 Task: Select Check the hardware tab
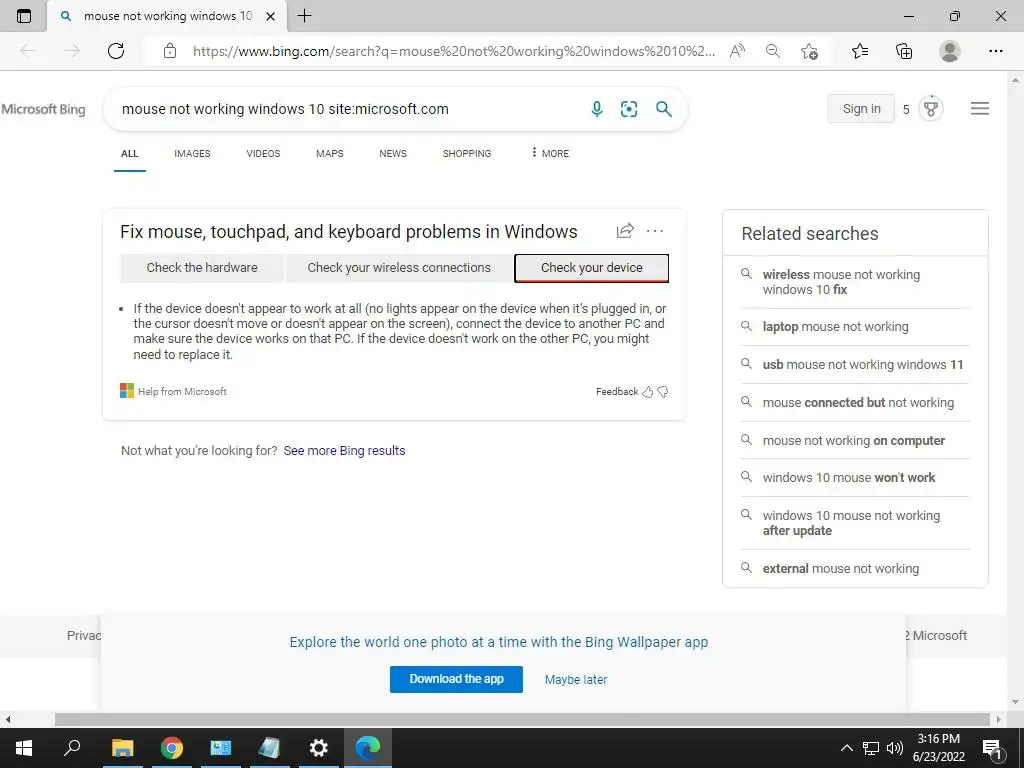pos(202,268)
